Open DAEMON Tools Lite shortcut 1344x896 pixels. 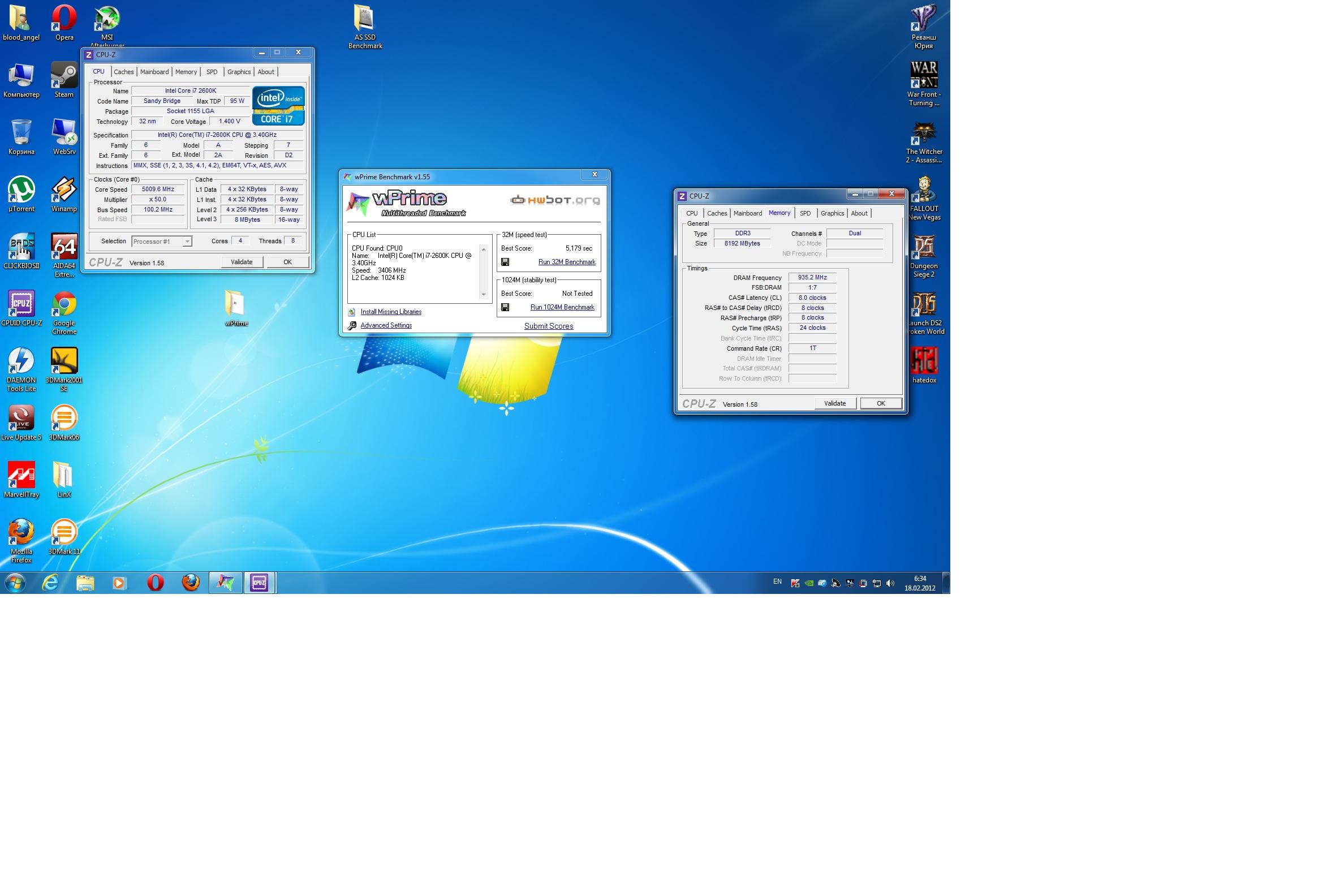(21, 369)
